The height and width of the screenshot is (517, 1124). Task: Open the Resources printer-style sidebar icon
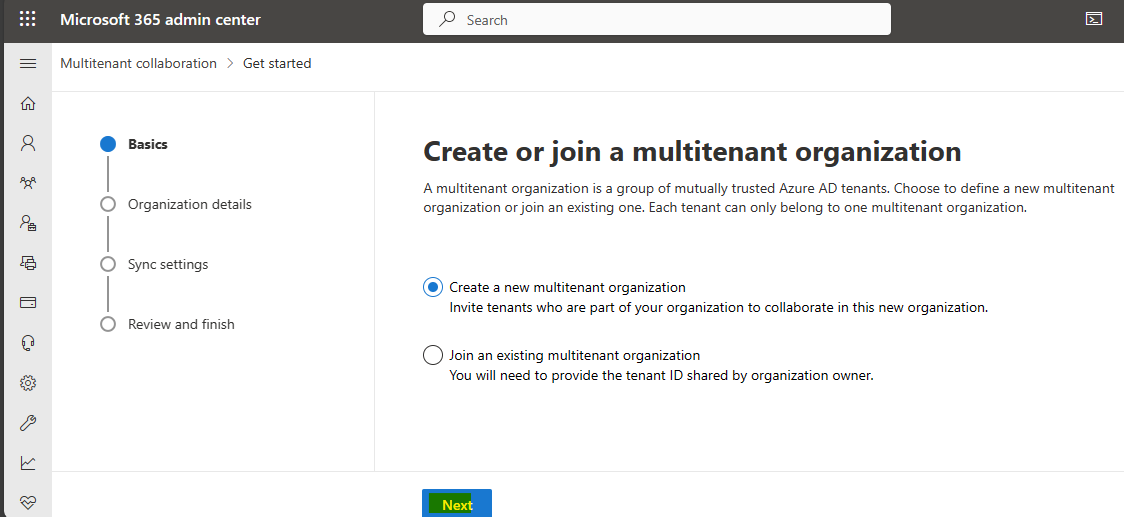coord(28,263)
